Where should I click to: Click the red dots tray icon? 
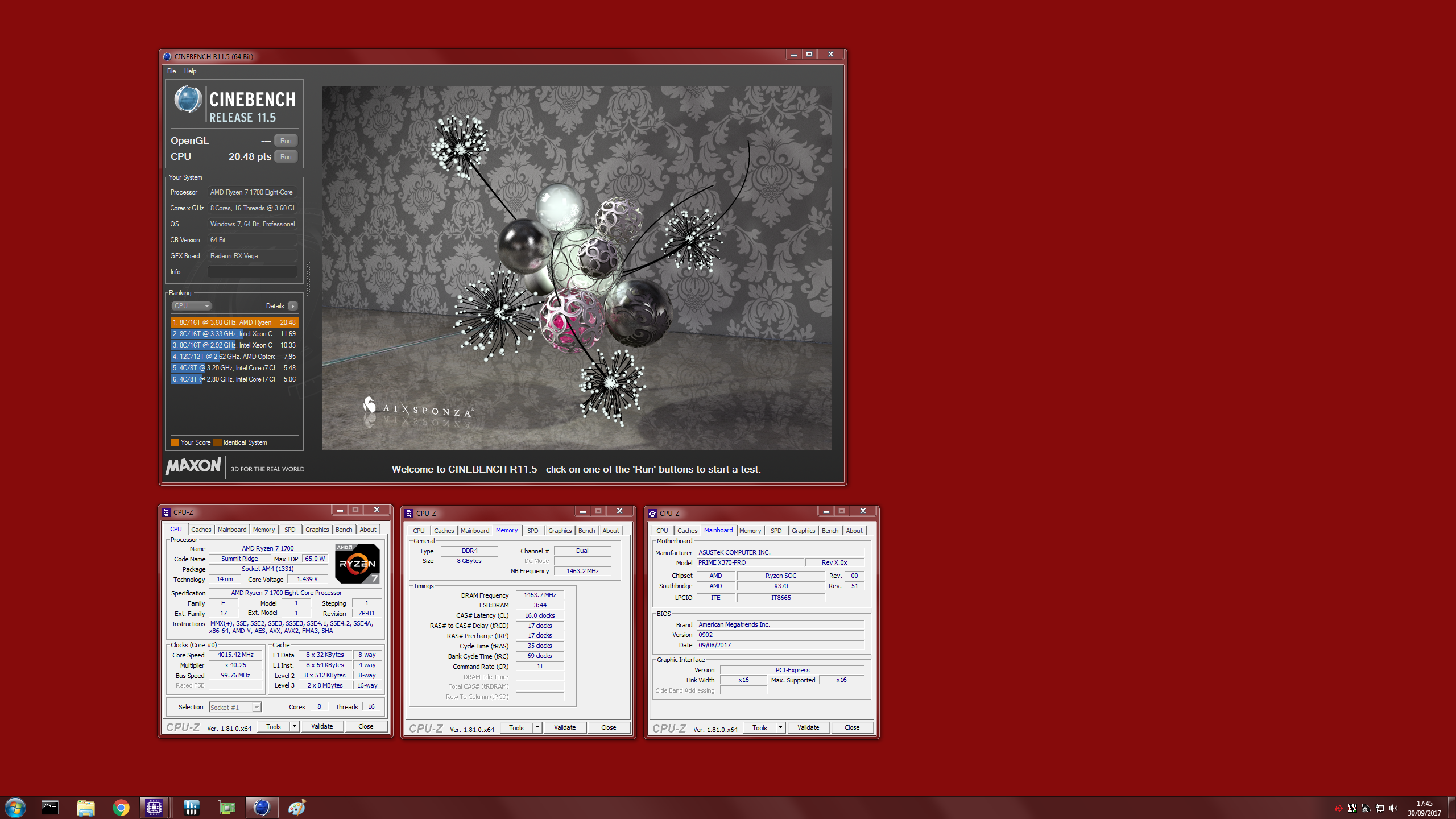[x=1339, y=808]
